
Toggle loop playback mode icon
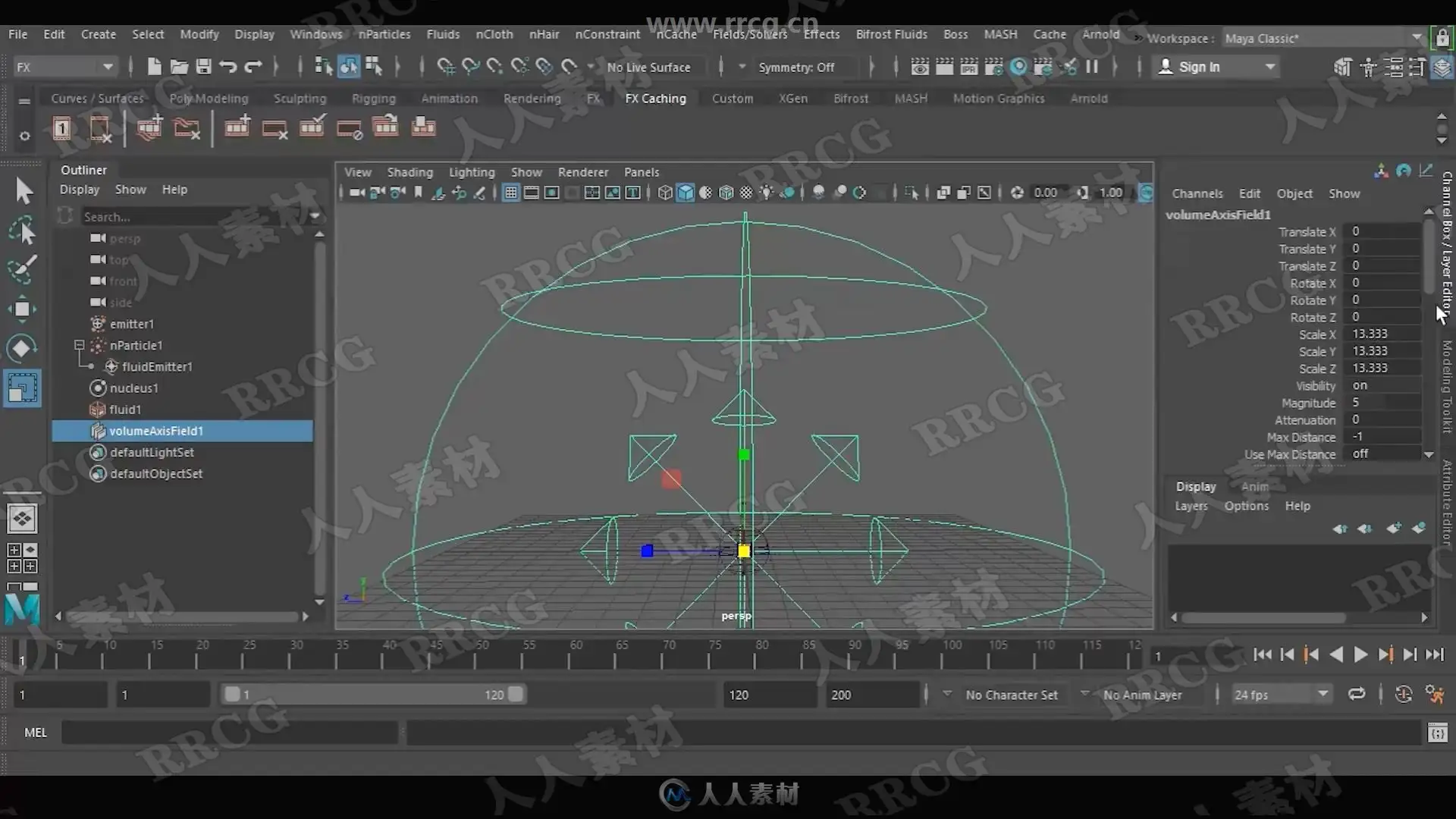click(1356, 694)
